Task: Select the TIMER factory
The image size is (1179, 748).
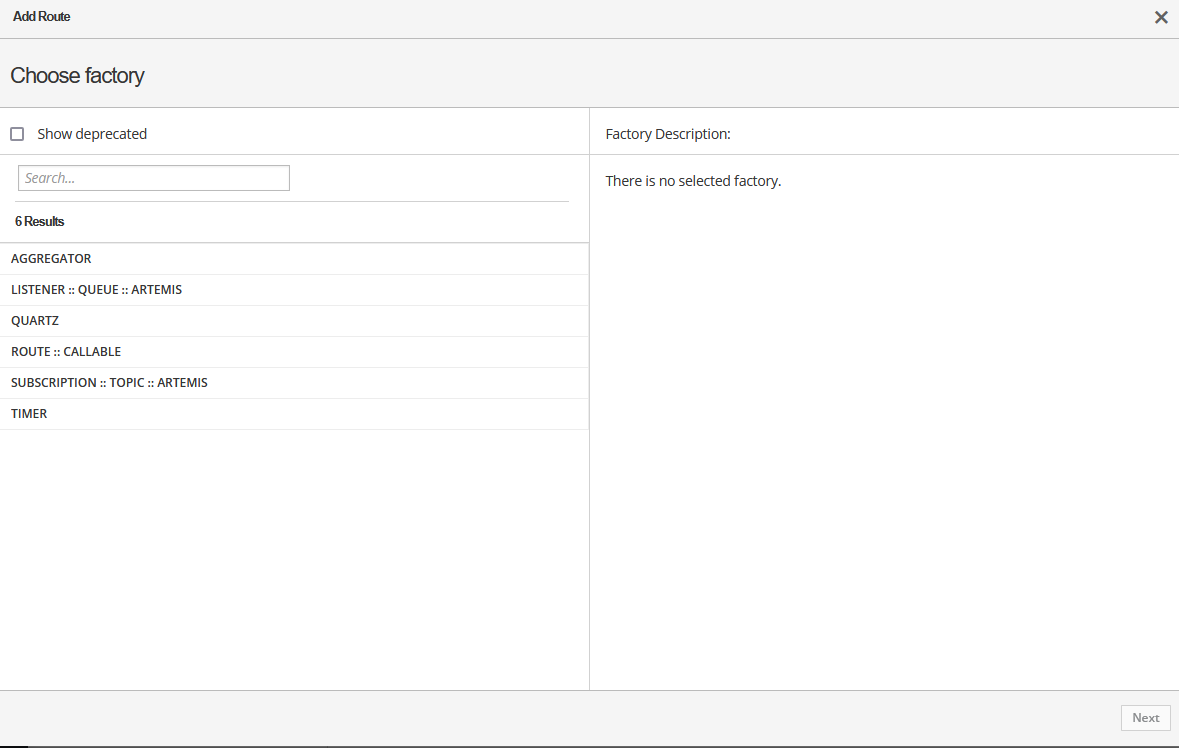Action: click(x=29, y=414)
